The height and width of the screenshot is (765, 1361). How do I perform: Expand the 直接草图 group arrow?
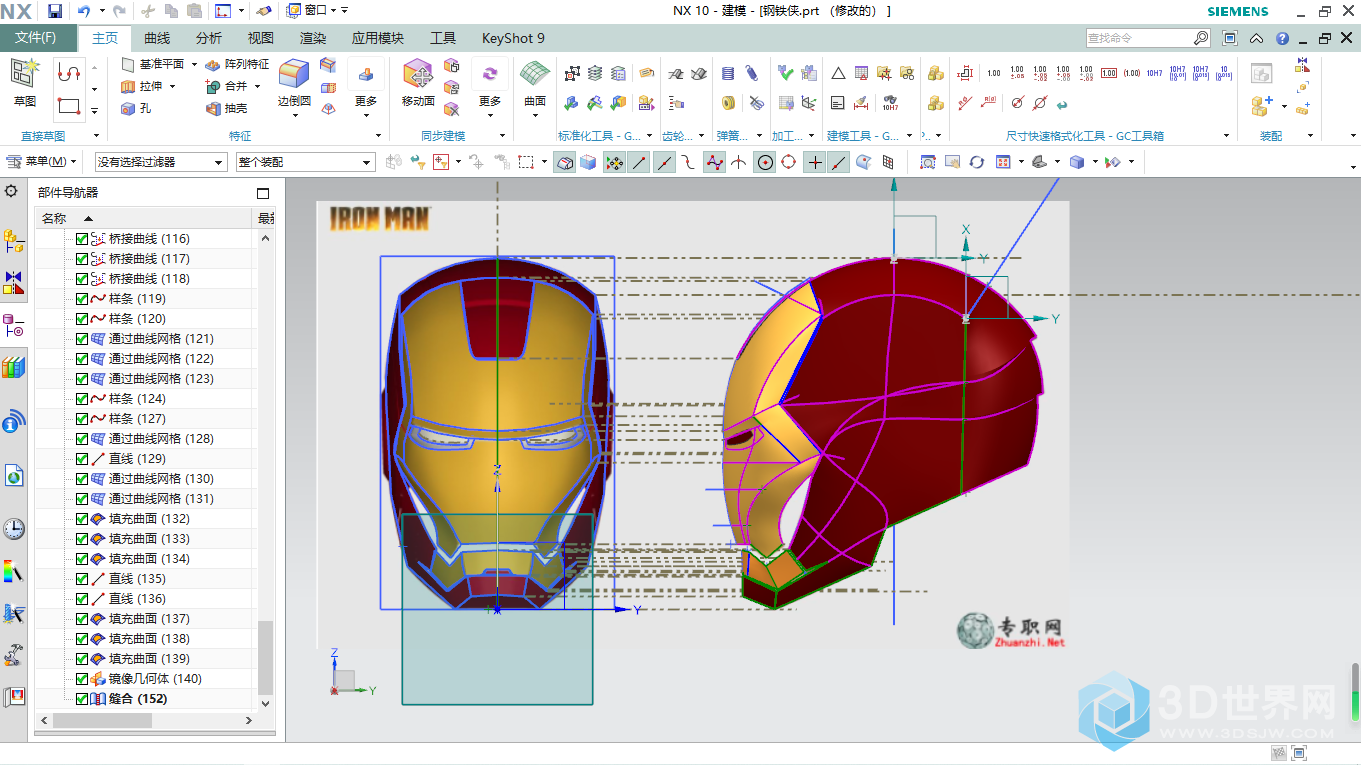pos(96,136)
